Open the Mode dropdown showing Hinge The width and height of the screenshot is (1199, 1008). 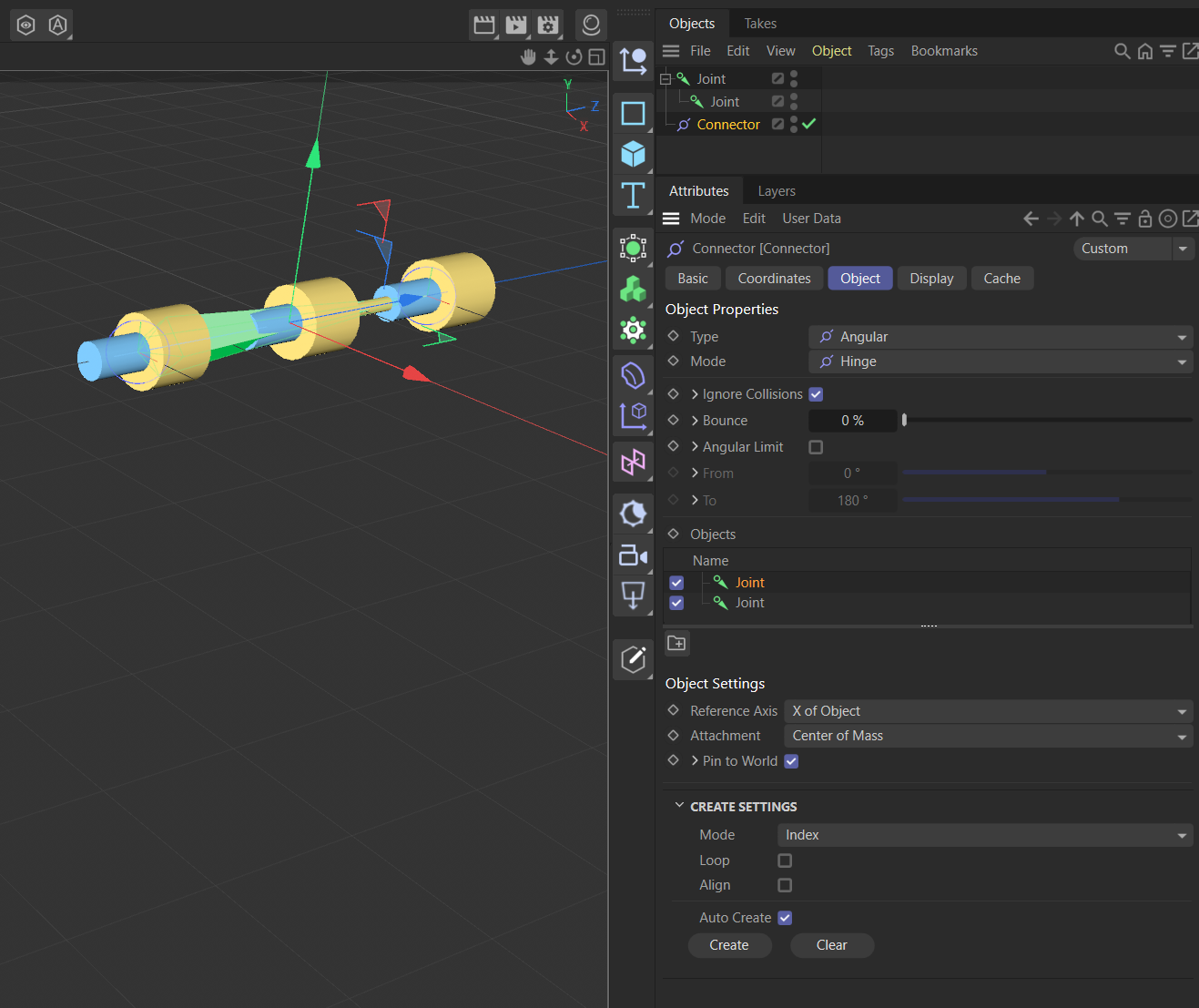(1001, 361)
